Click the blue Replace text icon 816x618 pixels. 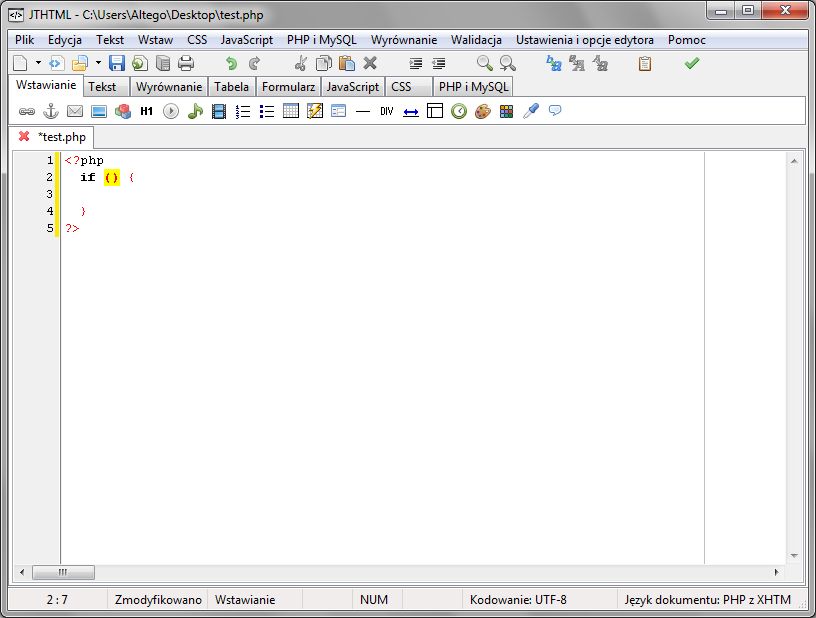coord(554,63)
